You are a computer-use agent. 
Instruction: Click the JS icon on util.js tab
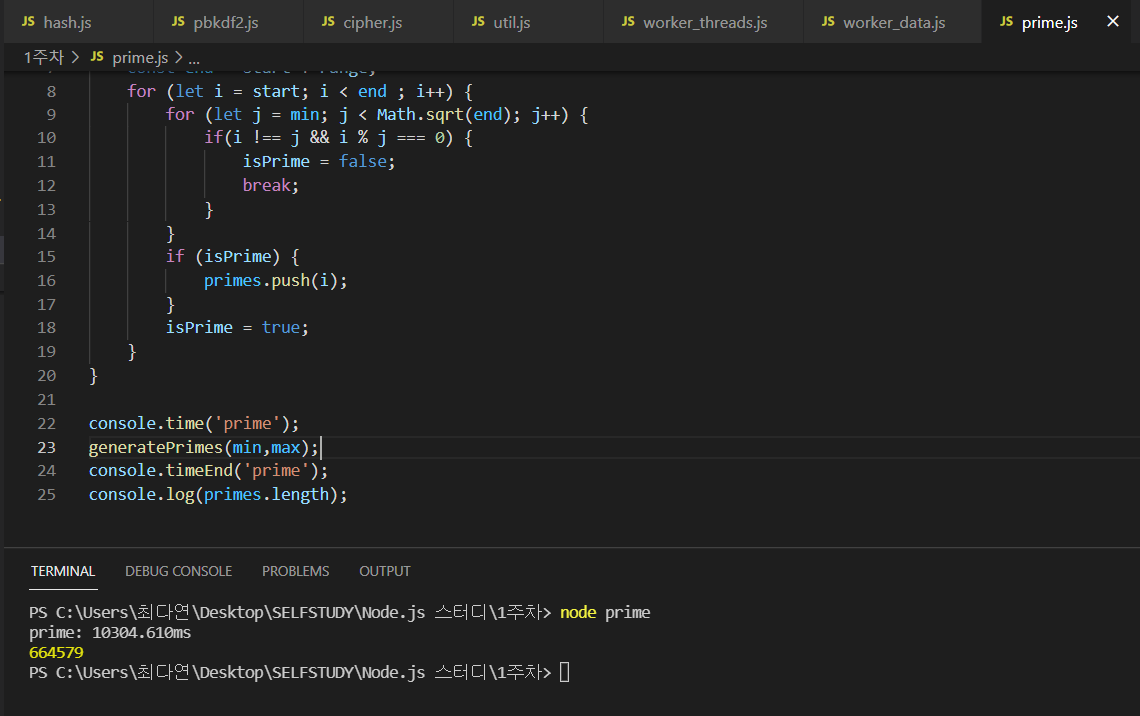click(x=478, y=22)
